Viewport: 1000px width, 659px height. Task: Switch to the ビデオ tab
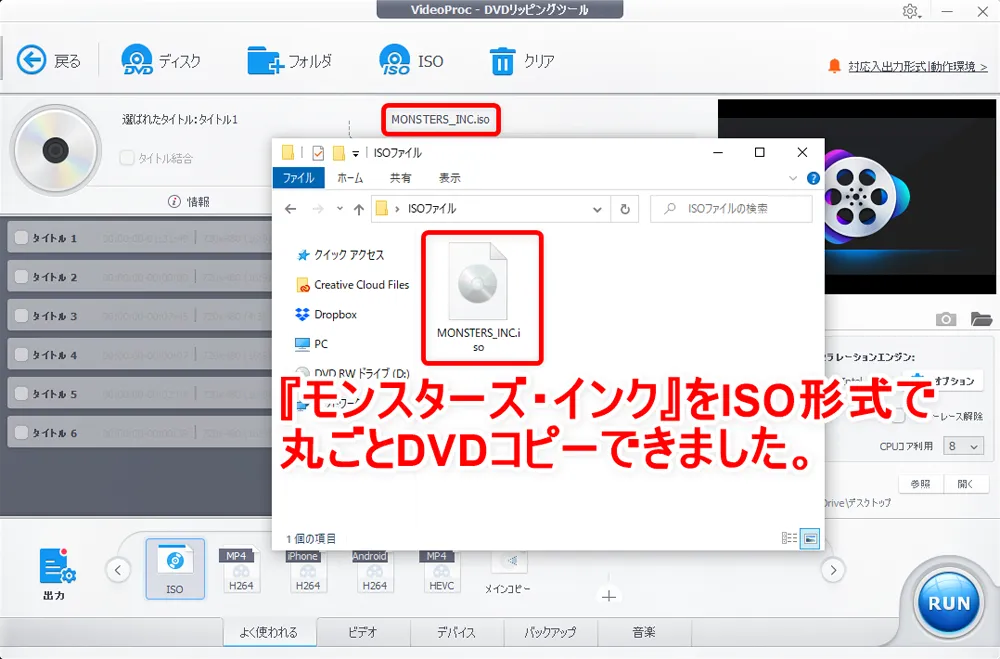(363, 632)
